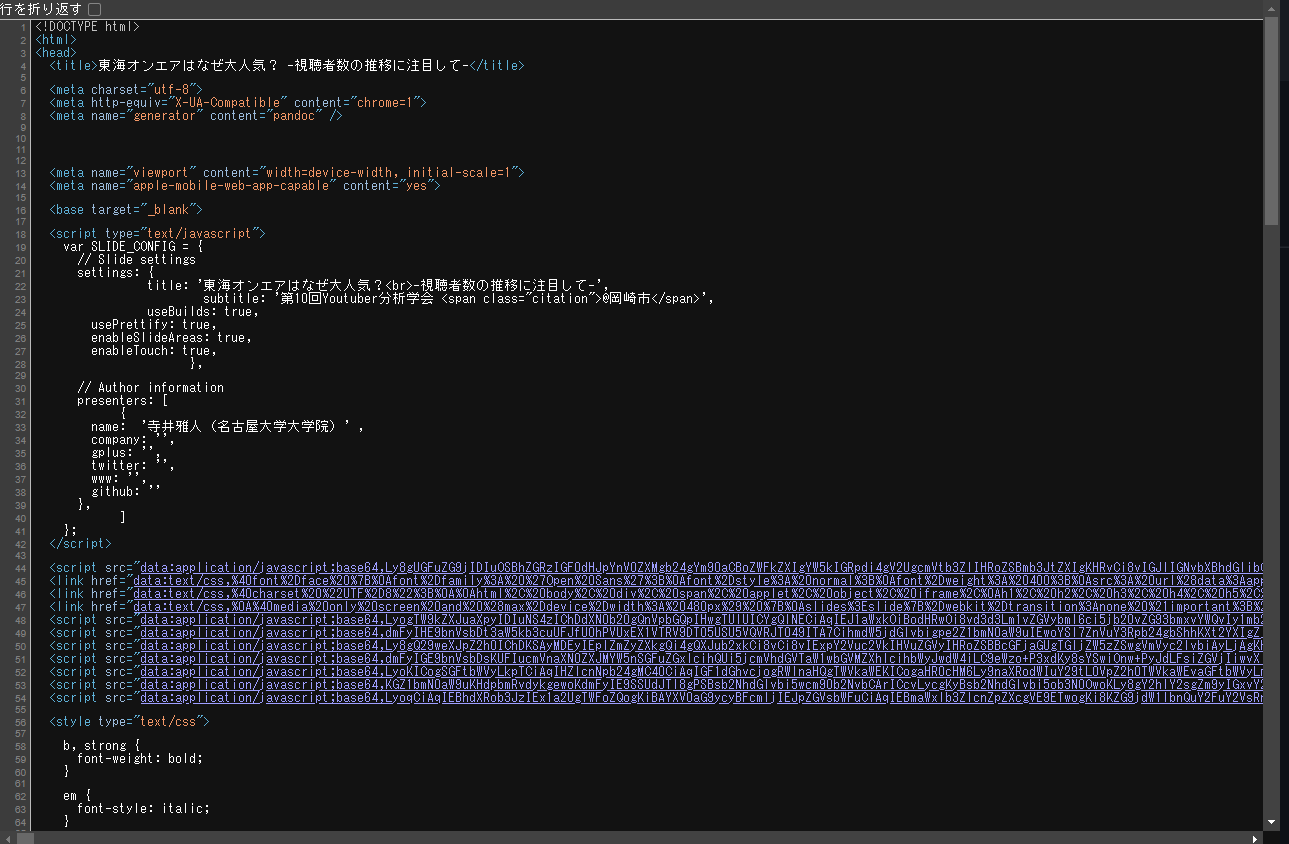Click the "presenters: [" line
Viewport: 1289px width, 844px height.
(122, 401)
